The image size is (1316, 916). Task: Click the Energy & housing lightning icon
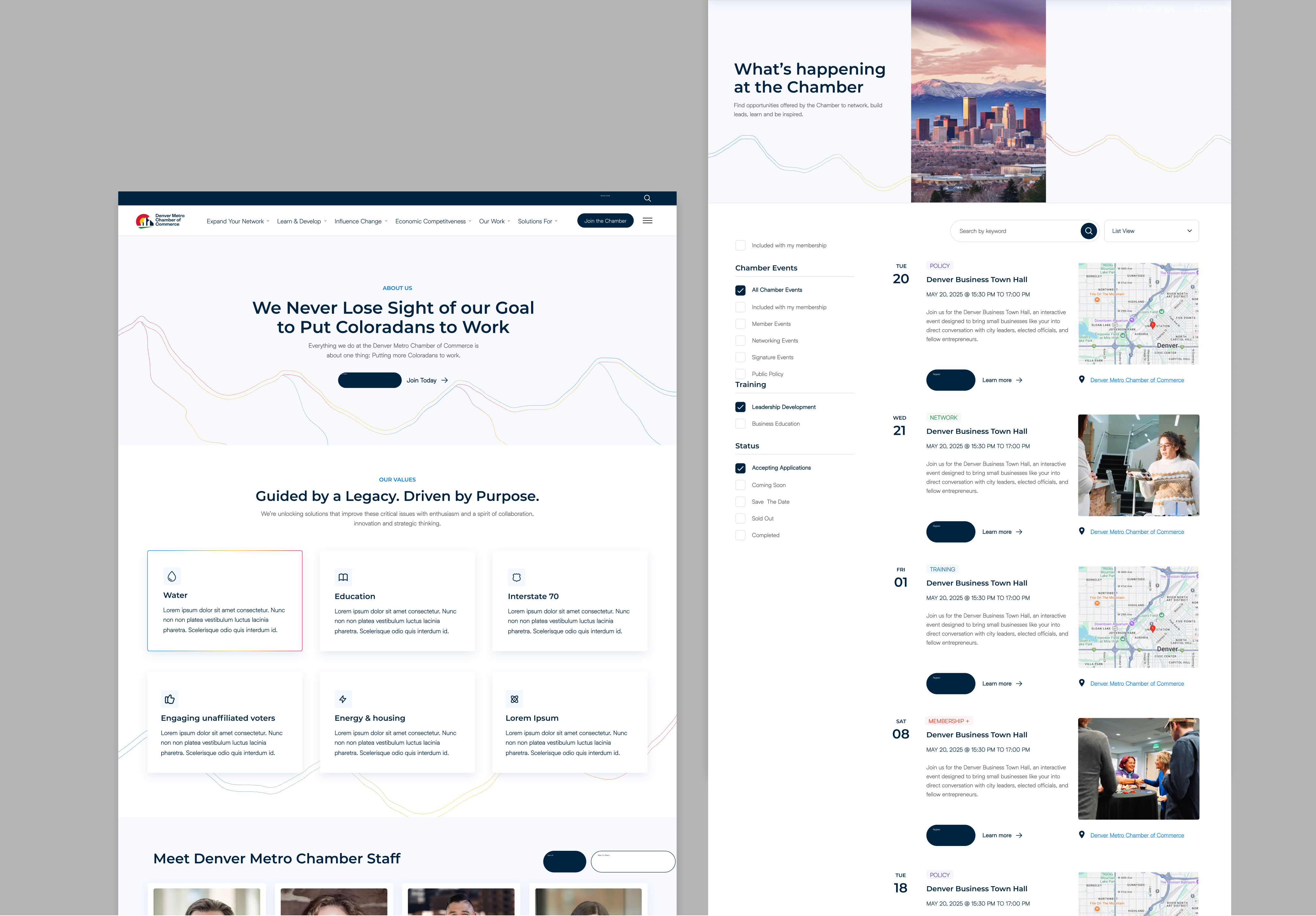pyautogui.click(x=343, y=699)
